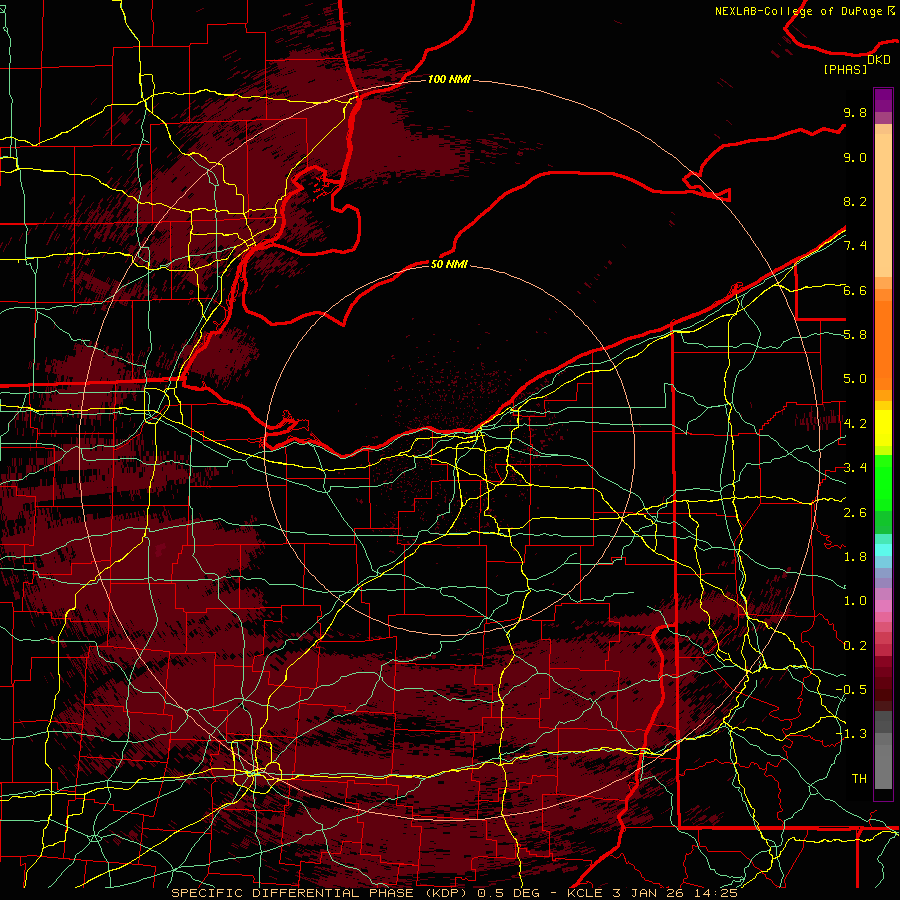
Task: Click the 5.8 color scale value
Action: tap(855, 335)
